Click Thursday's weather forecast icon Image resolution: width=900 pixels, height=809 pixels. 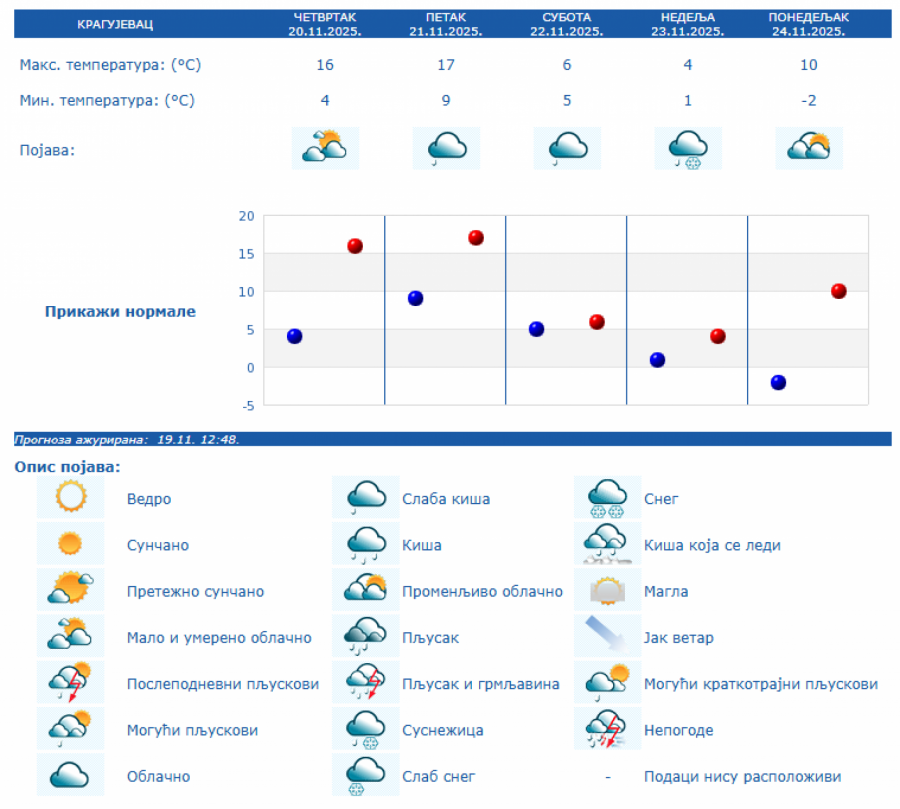point(325,148)
